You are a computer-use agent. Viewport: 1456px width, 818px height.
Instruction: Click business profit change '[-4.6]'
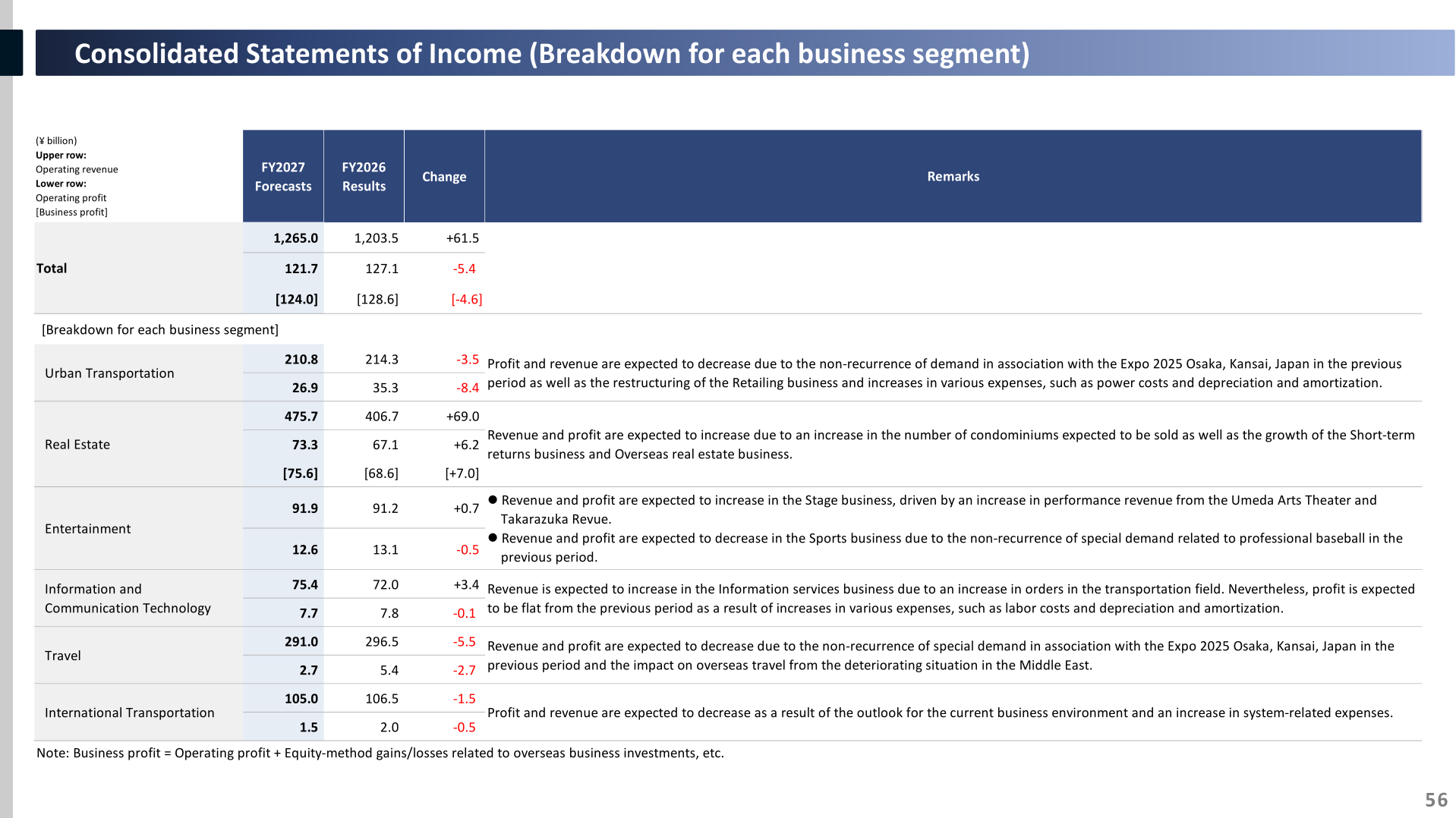[x=467, y=299]
